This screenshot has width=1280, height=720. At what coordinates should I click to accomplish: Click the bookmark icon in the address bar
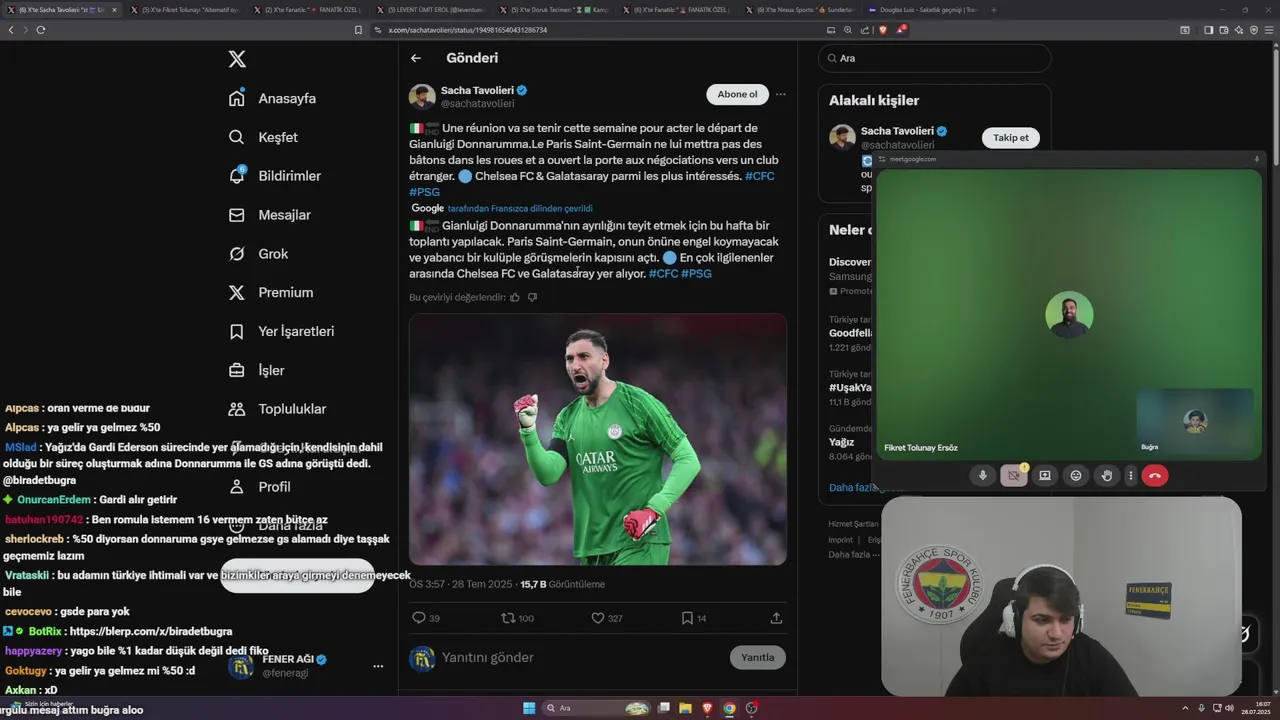tap(358, 30)
